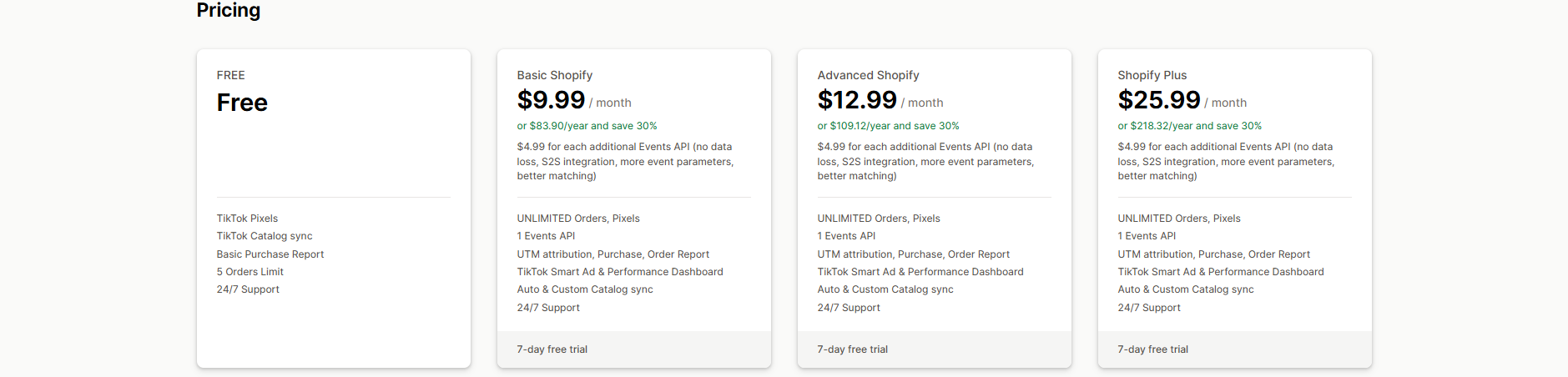Select the 5 Orders Limit feature line
This screenshot has width=1568, height=377.
point(250,272)
